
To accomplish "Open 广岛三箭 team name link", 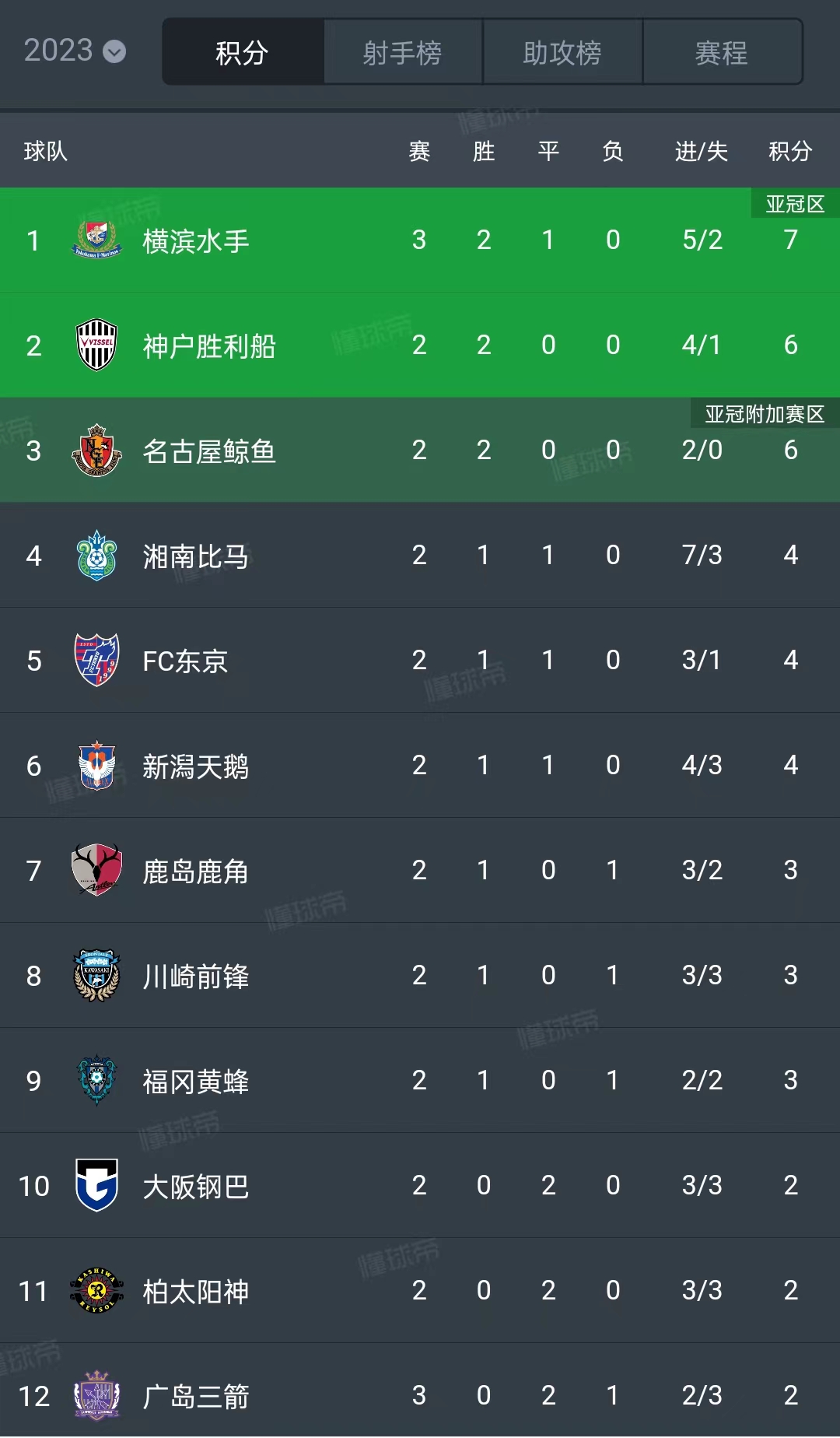I will [x=195, y=1397].
